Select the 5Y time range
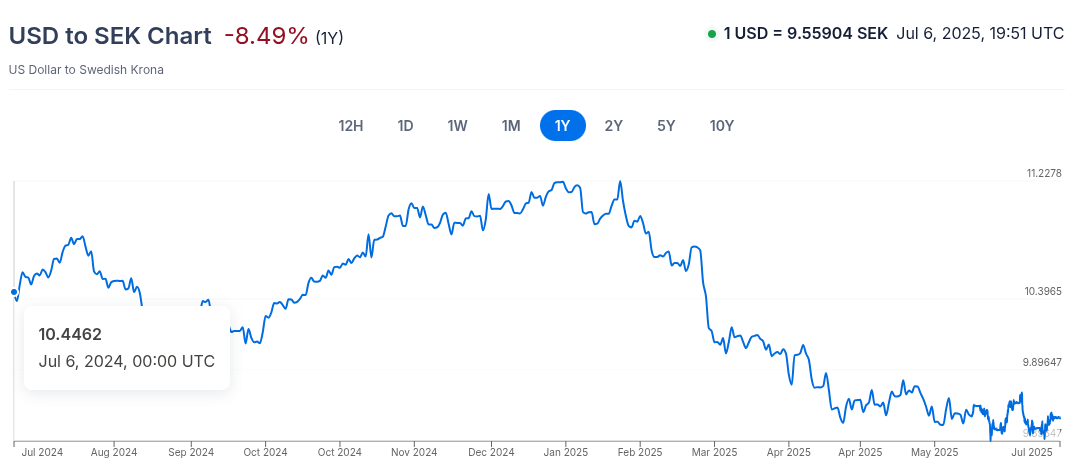The image size is (1079, 464). 666,126
